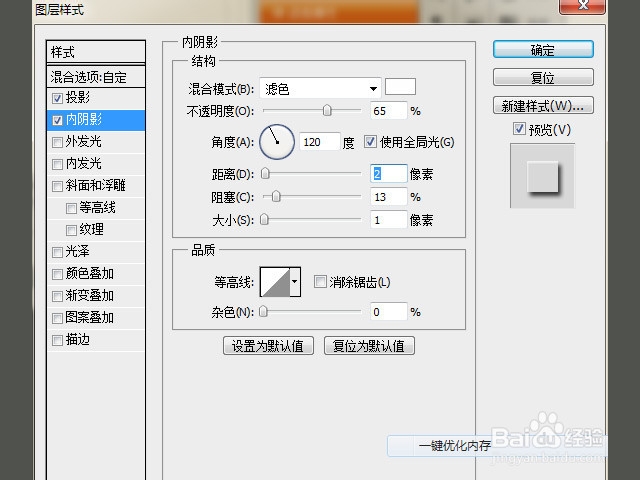This screenshot has height=480, width=640.
Task: Click the 阻塞 field showing 13
Action: [389, 197]
